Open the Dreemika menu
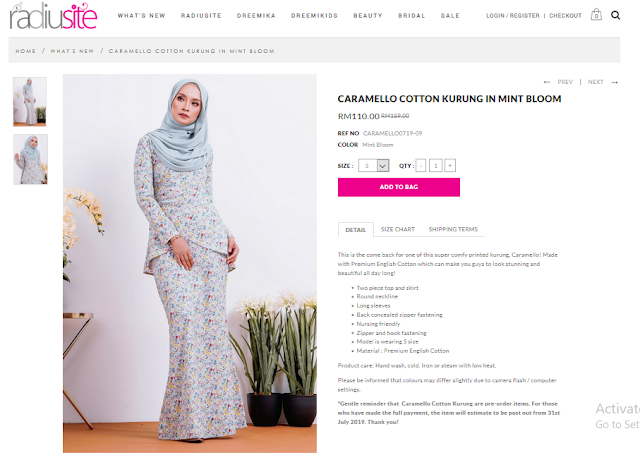640x455 pixels. tap(256, 16)
